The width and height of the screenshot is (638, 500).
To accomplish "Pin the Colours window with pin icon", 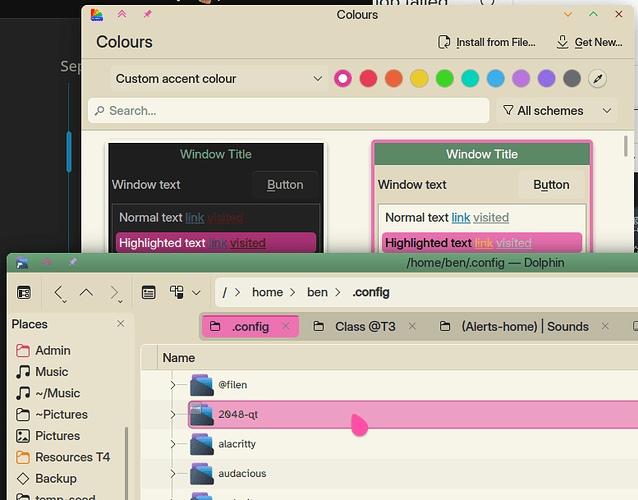I will 148,15.
